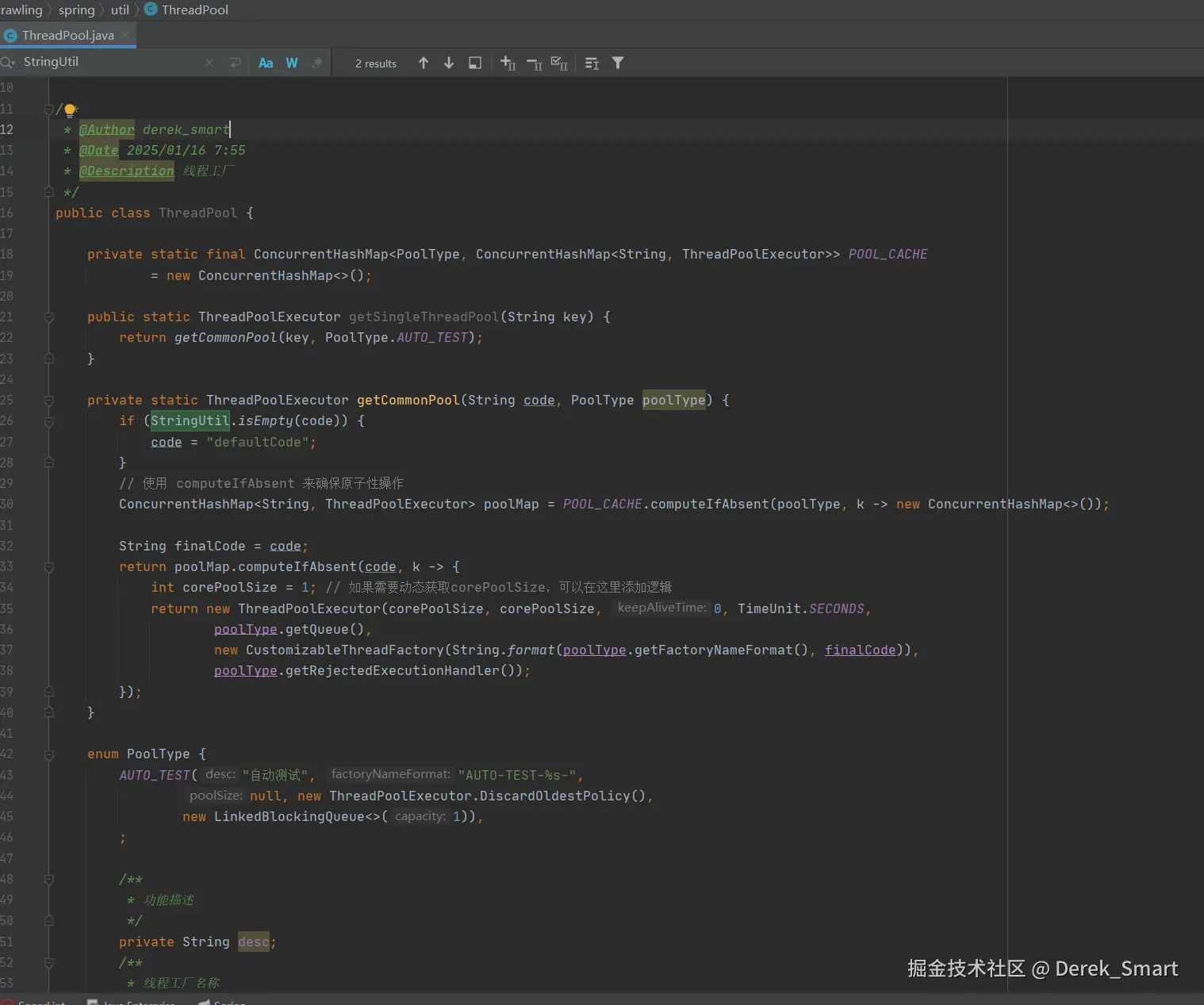The width and height of the screenshot is (1204, 1005).
Task: Go to next search occurrence
Action: [x=449, y=63]
